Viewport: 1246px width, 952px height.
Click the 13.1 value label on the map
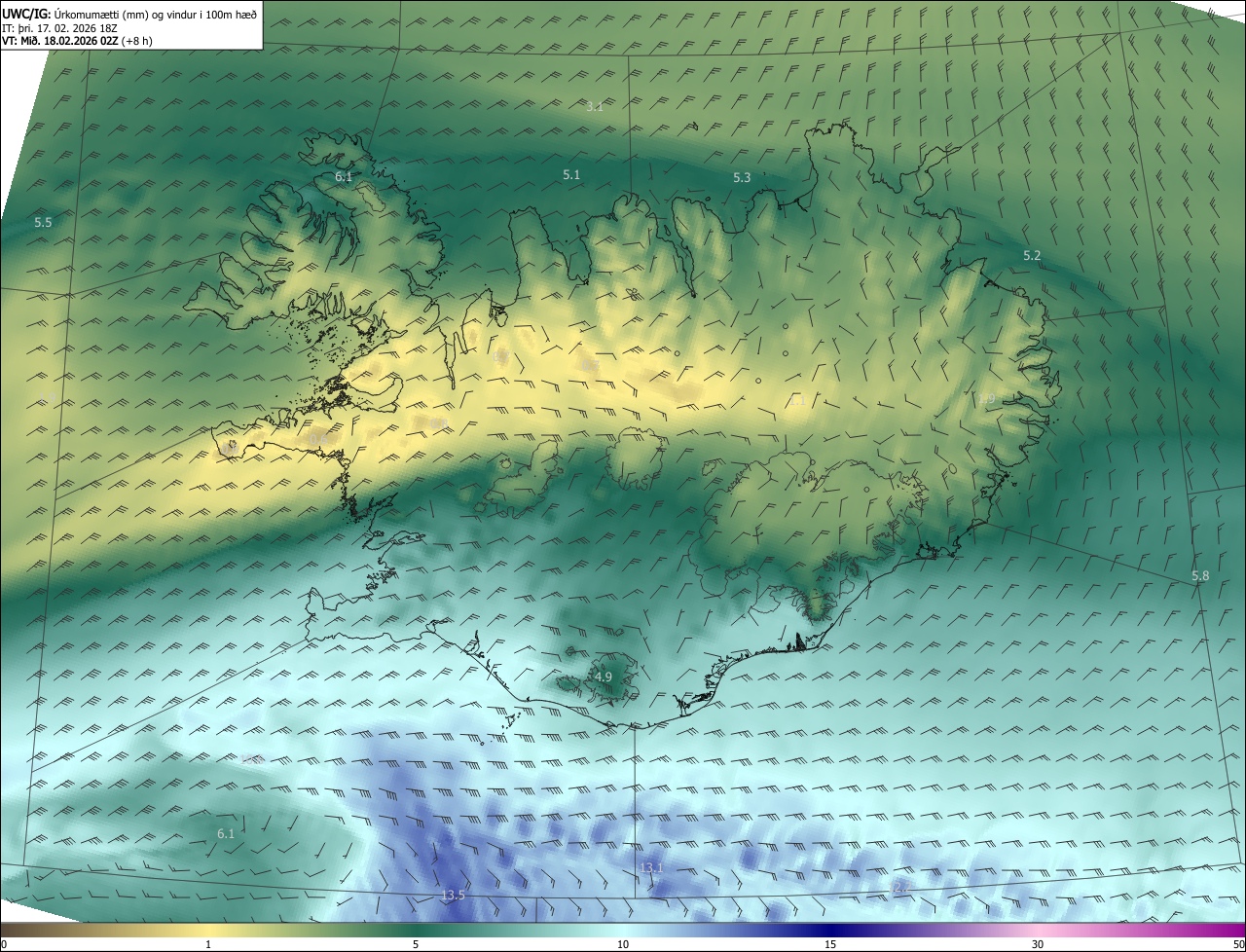[651, 867]
